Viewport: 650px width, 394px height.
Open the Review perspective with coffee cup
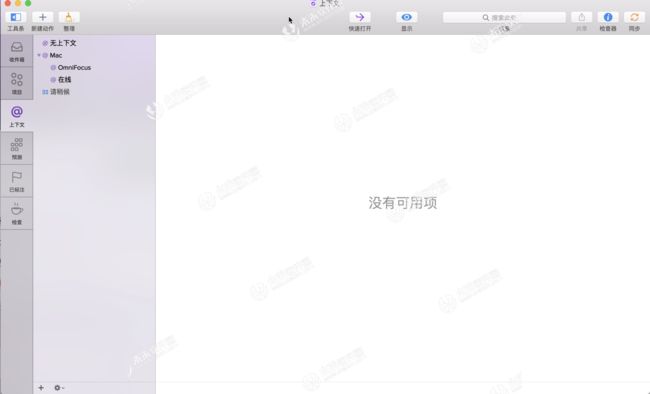[17, 214]
